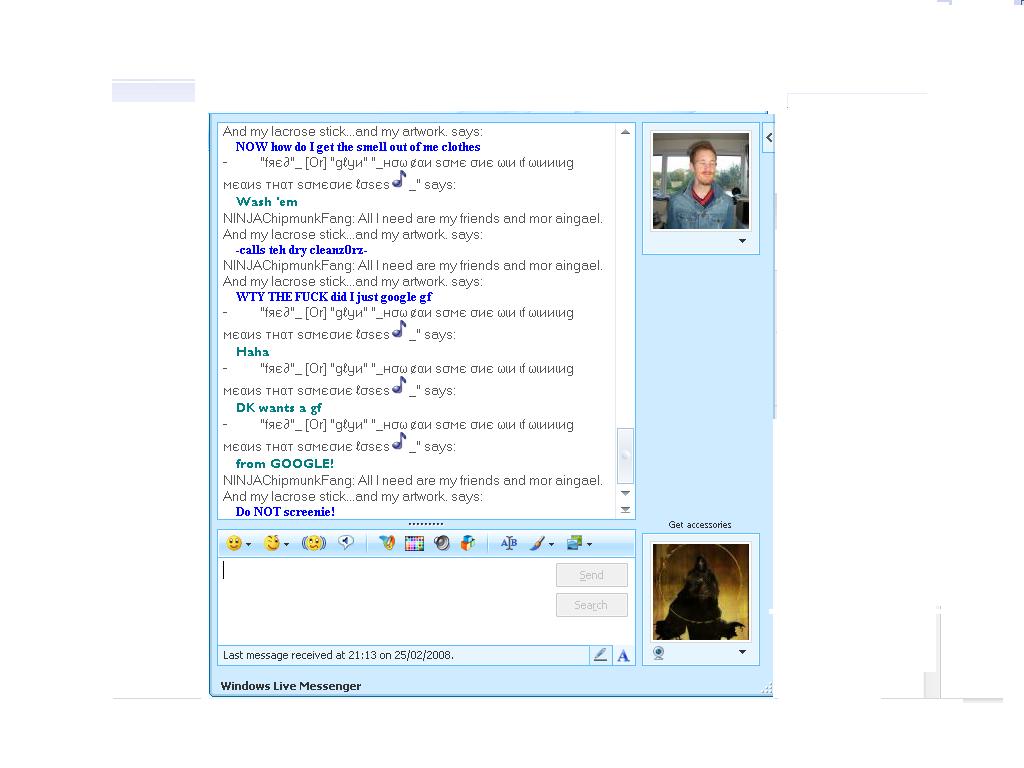Image resolution: width=1024 pixels, height=768 pixels.
Task: Click the colored cubes icon in the toolbar
Action: [468, 543]
